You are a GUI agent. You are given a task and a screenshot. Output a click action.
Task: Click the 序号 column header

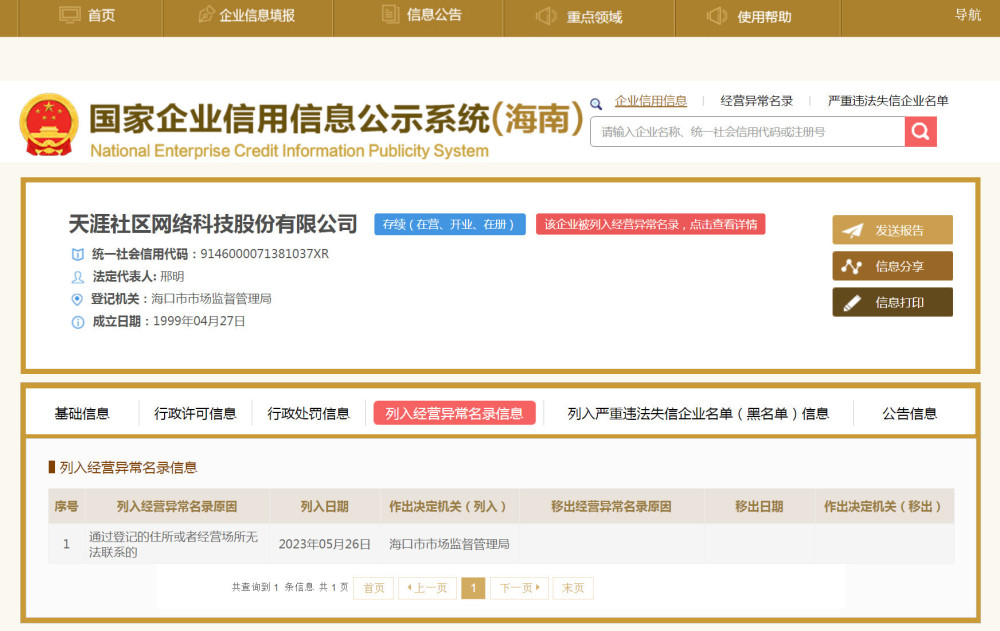click(66, 507)
